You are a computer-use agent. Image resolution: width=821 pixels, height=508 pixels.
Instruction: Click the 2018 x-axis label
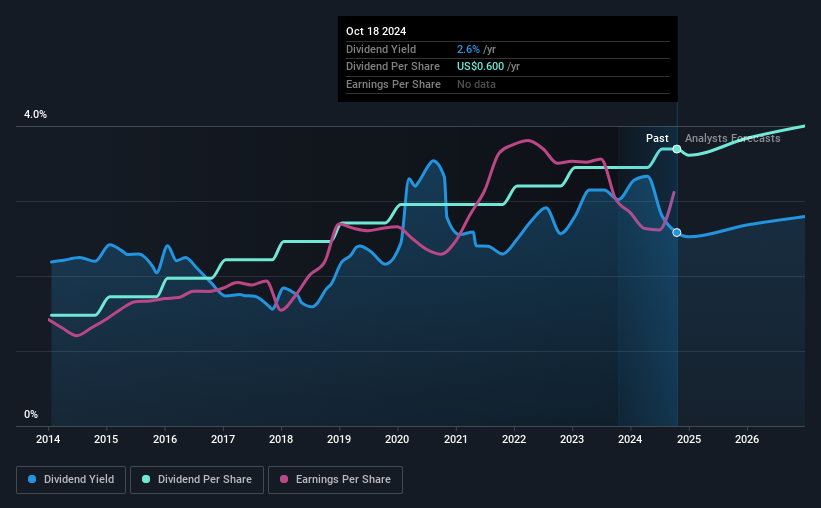[281, 439]
